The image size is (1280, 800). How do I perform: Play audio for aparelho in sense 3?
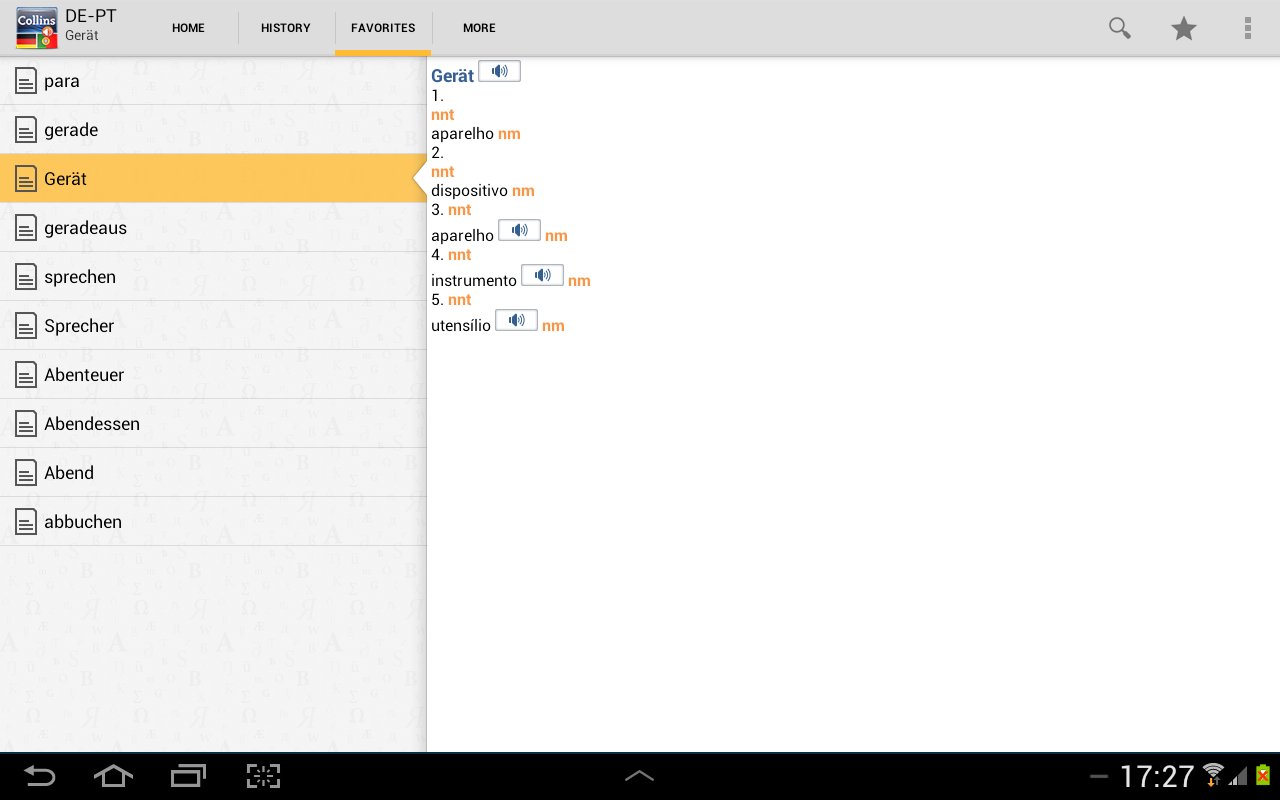519,230
